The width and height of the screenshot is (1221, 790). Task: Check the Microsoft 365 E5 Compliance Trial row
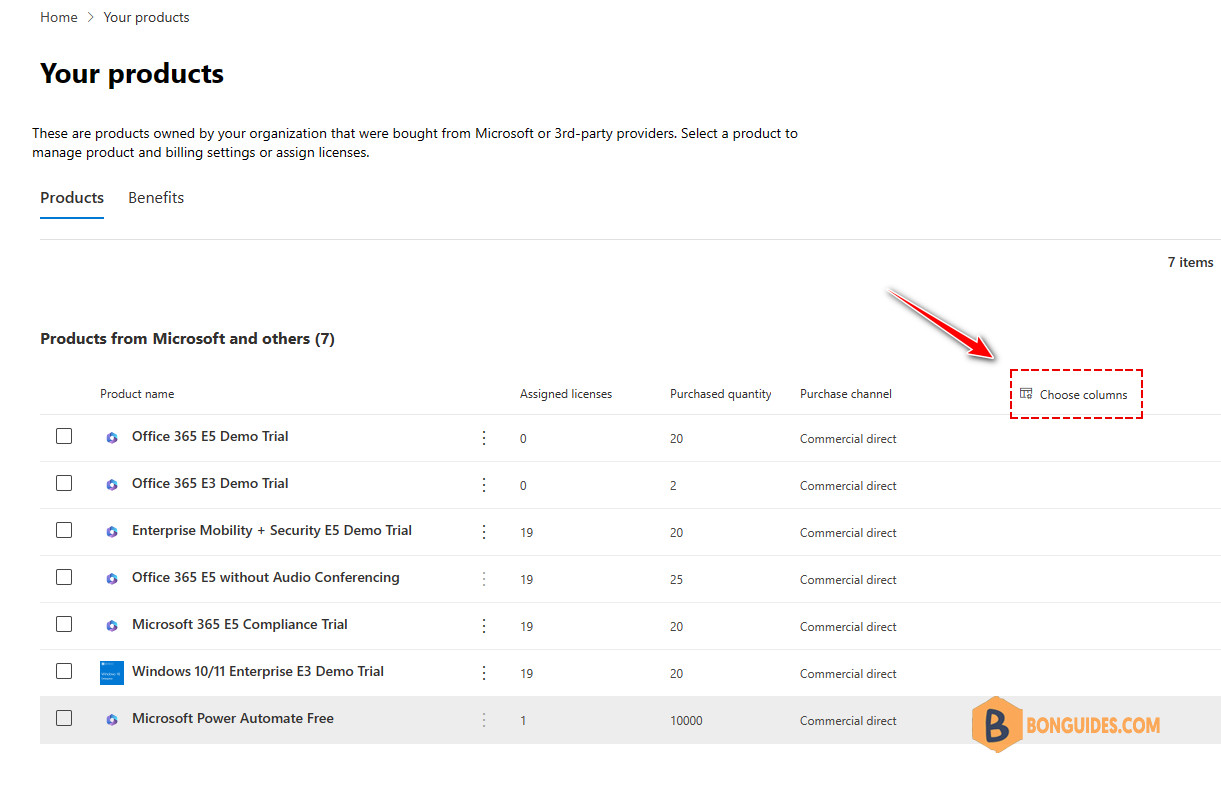[64, 624]
